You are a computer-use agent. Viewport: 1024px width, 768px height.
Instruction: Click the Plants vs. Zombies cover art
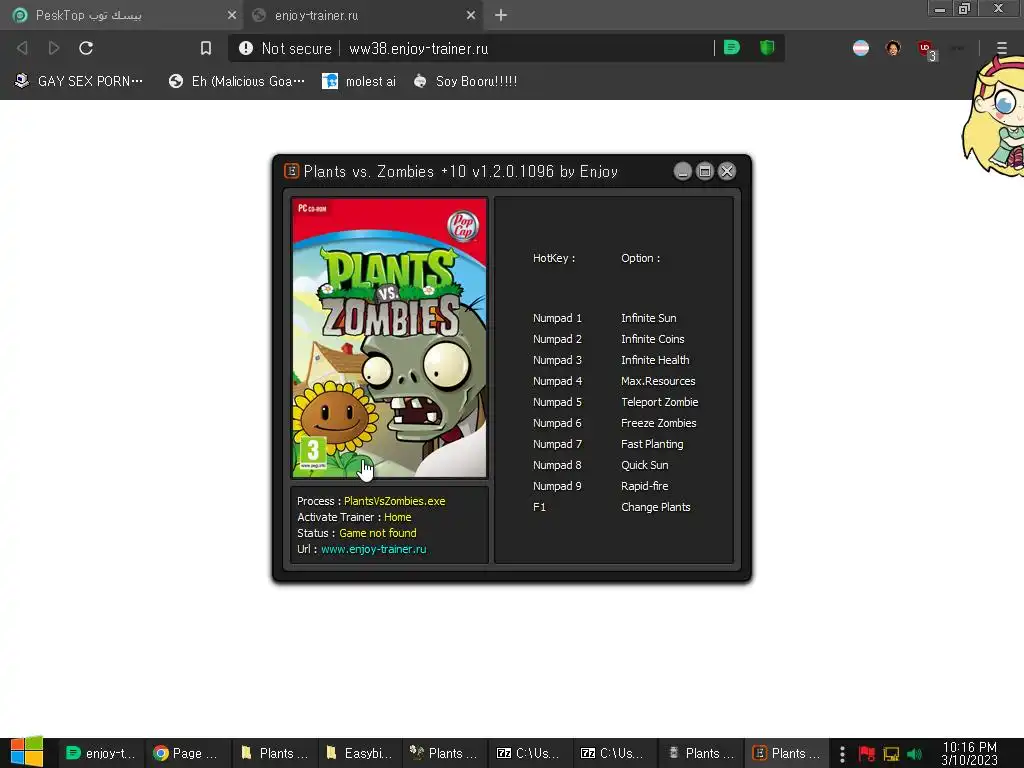pyautogui.click(x=389, y=338)
